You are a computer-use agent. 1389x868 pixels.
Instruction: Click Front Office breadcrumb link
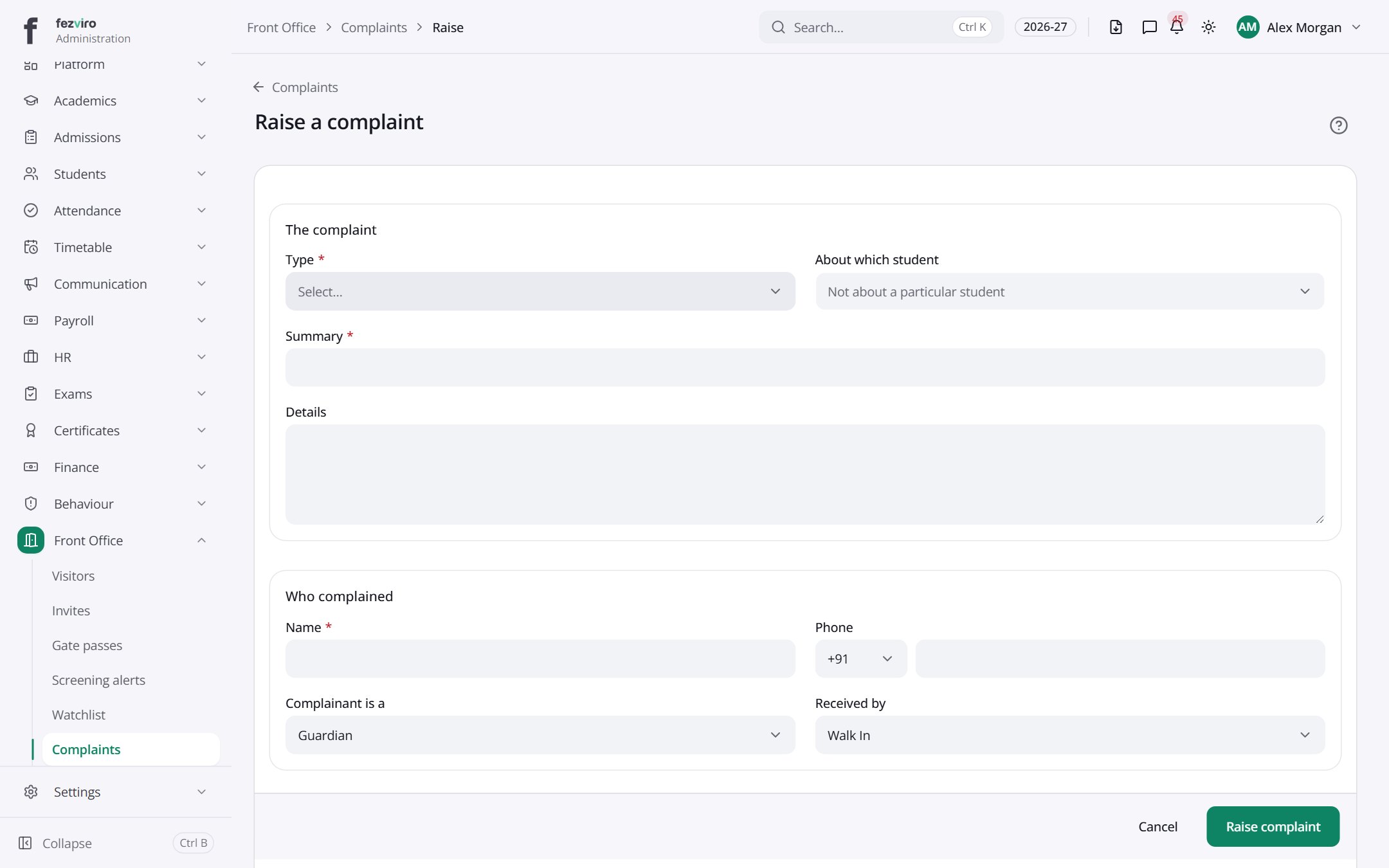pyautogui.click(x=281, y=28)
